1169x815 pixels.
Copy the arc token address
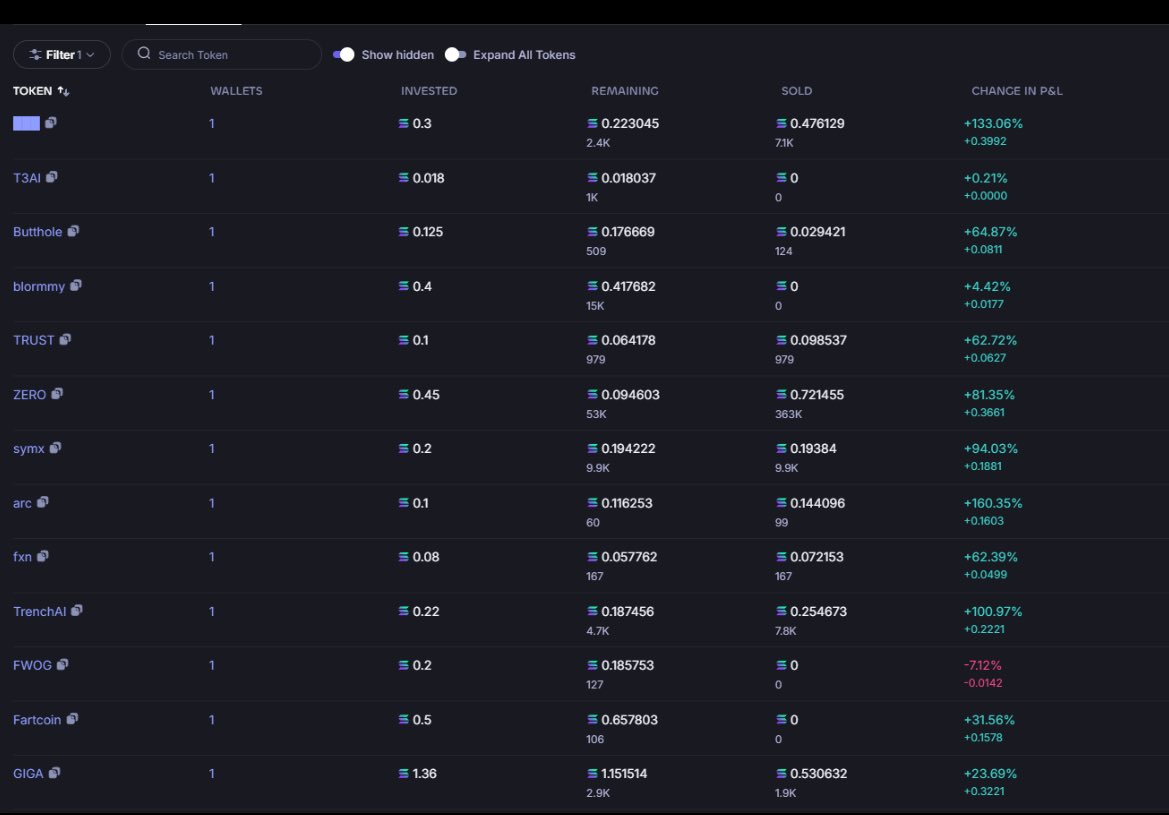(42, 502)
